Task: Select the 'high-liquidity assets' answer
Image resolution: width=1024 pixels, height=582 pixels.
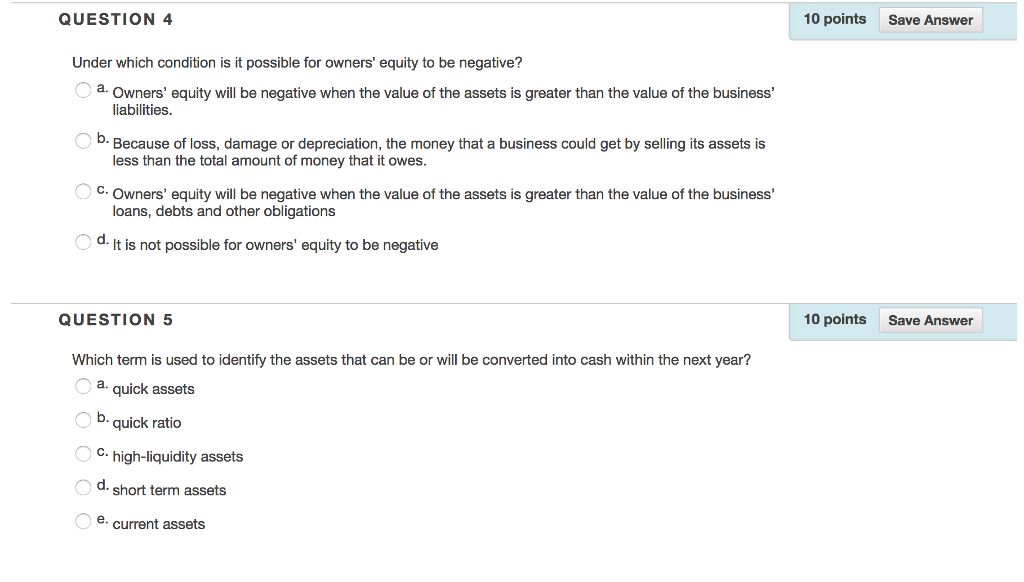Action: pyautogui.click(x=83, y=453)
